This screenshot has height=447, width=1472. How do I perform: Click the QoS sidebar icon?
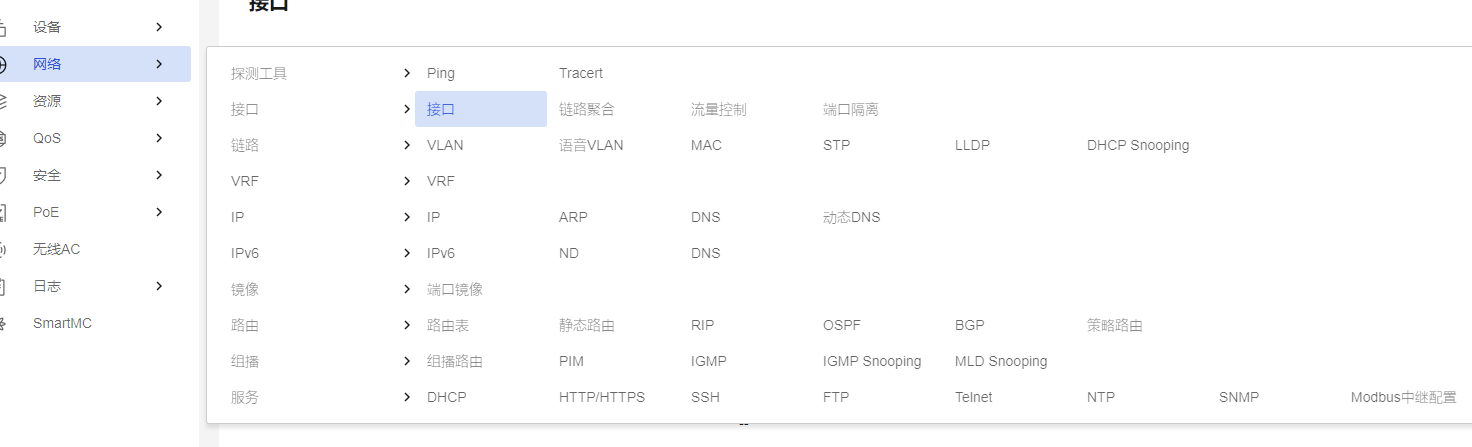3,138
